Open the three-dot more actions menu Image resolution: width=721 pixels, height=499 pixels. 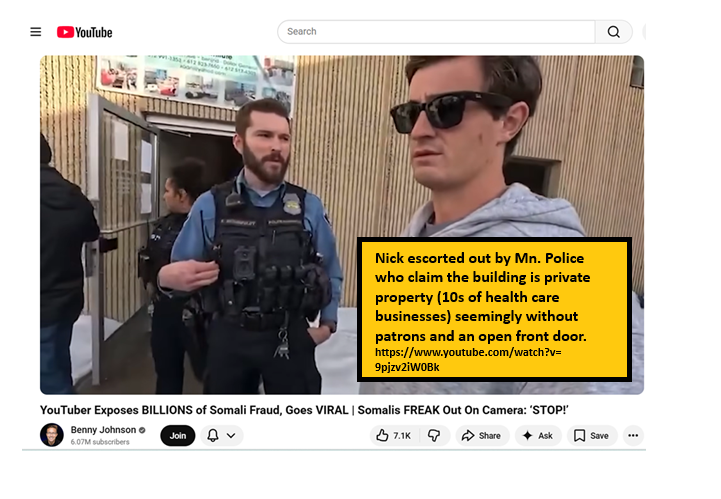point(633,436)
